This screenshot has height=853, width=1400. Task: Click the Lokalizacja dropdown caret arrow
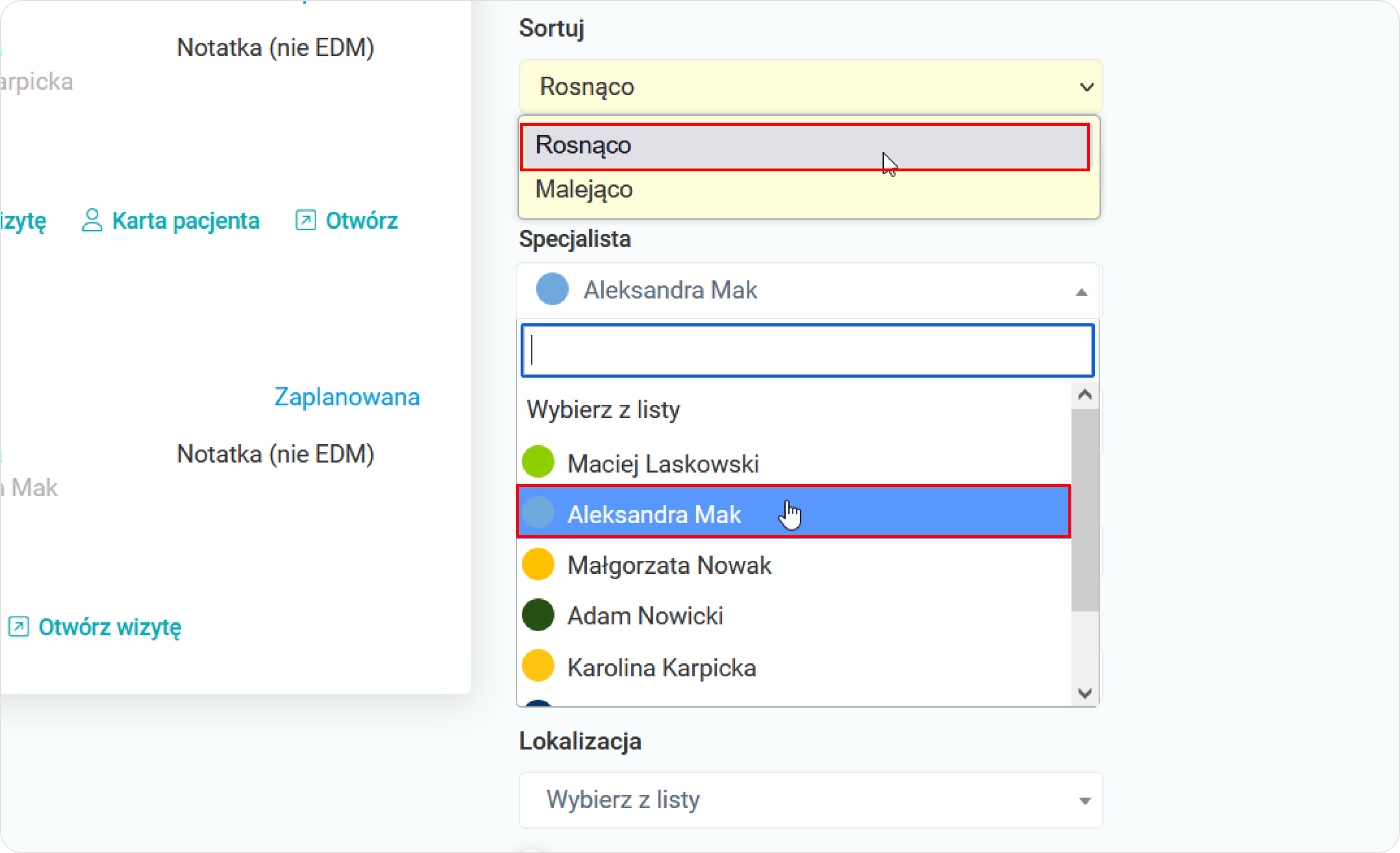point(1085,801)
